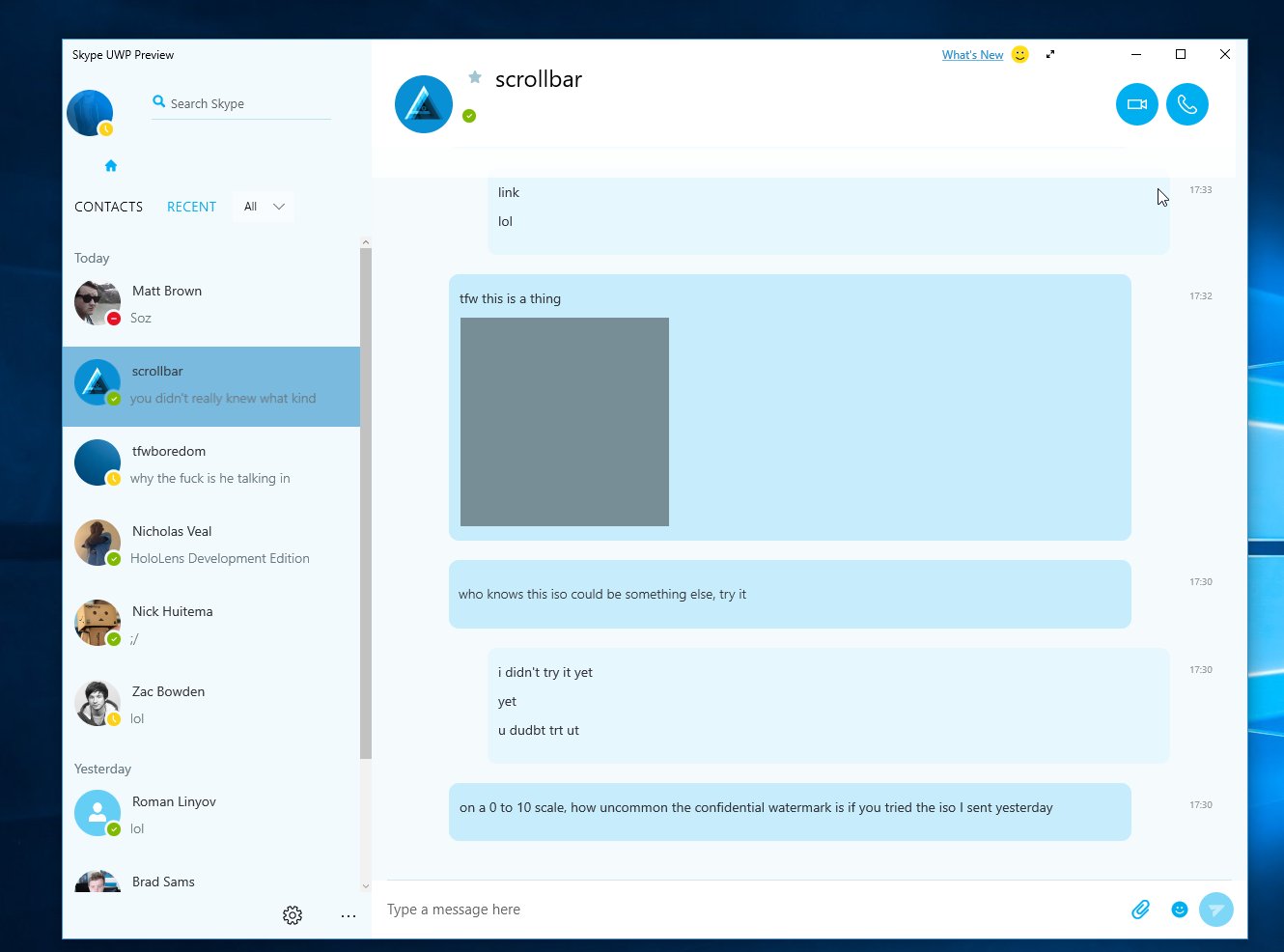
Task: Open Nick Huitema conversation
Action: coord(211,627)
